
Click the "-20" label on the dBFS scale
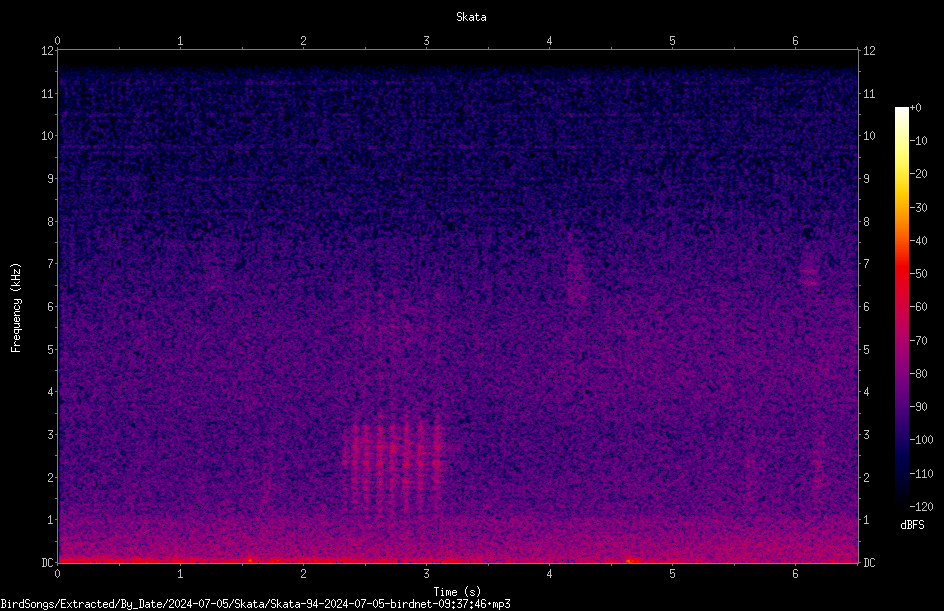point(918,173)
